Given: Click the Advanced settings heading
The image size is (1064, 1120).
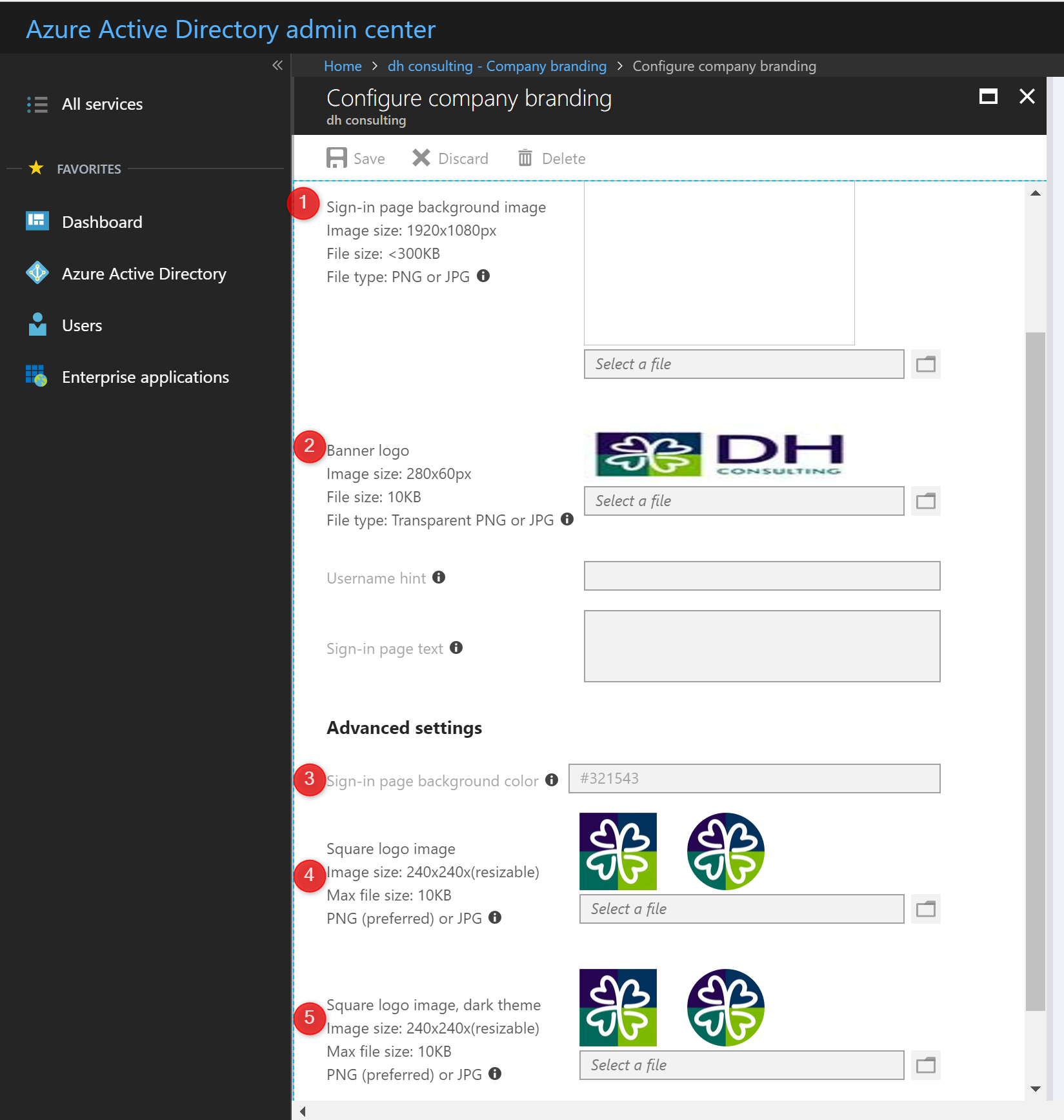Looking at the screenshot, I should [405, 728].
